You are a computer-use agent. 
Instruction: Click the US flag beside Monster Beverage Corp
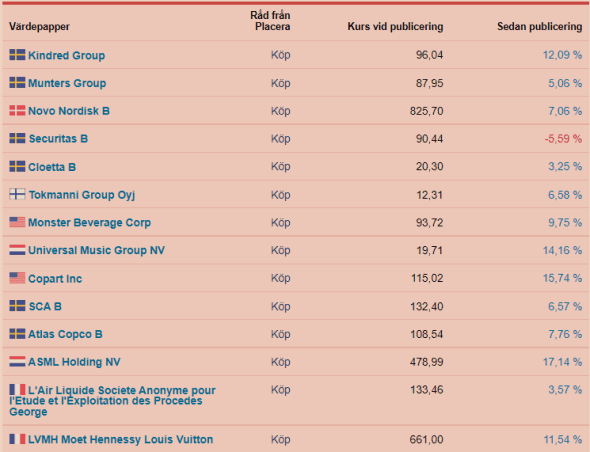(17, 222)
